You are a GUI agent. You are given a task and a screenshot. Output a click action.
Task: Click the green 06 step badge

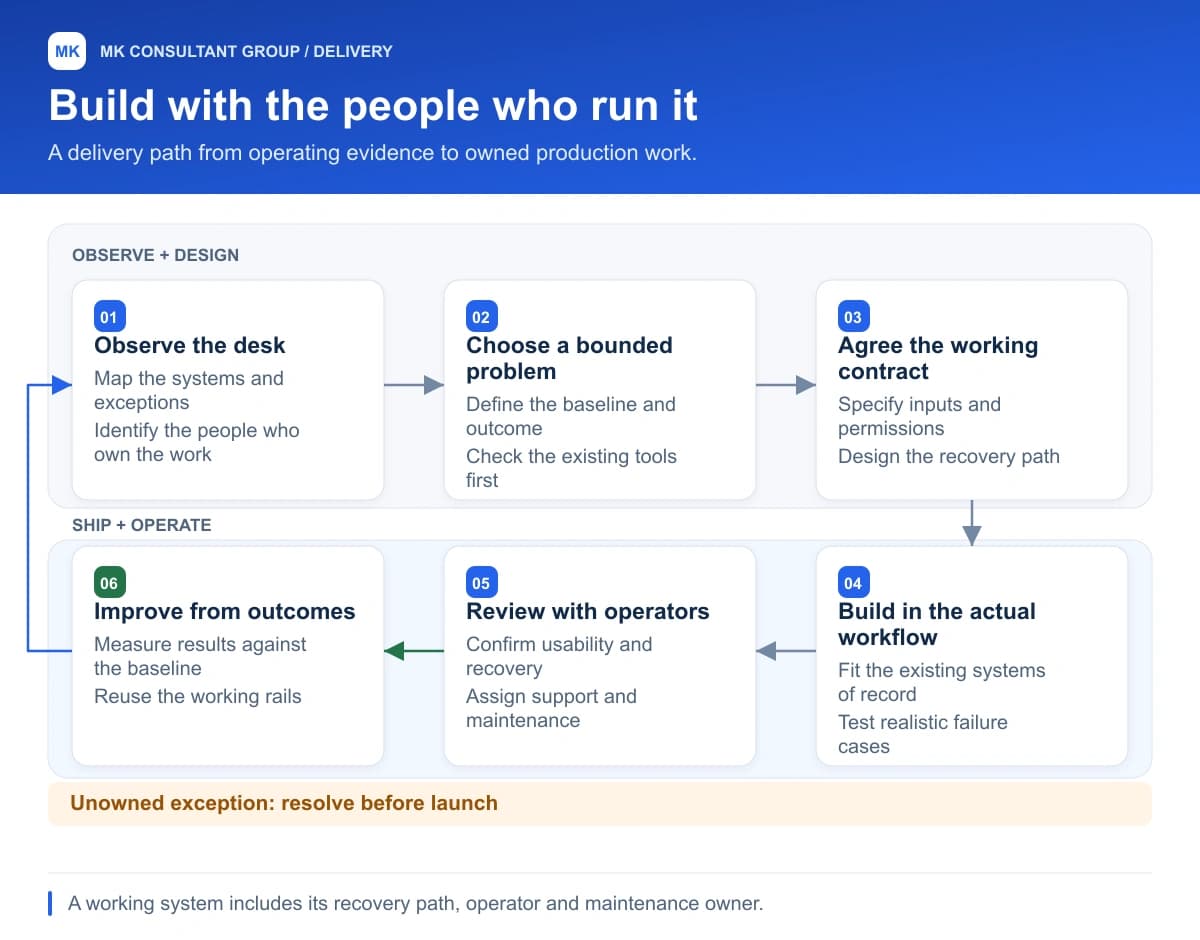point(108,583)
